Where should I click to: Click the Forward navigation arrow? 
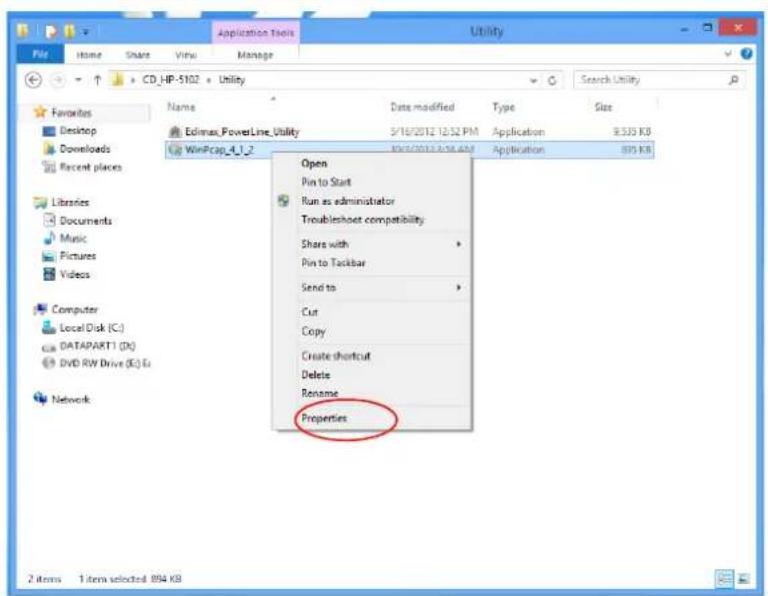pyautogui.click(x=58, y=80)
